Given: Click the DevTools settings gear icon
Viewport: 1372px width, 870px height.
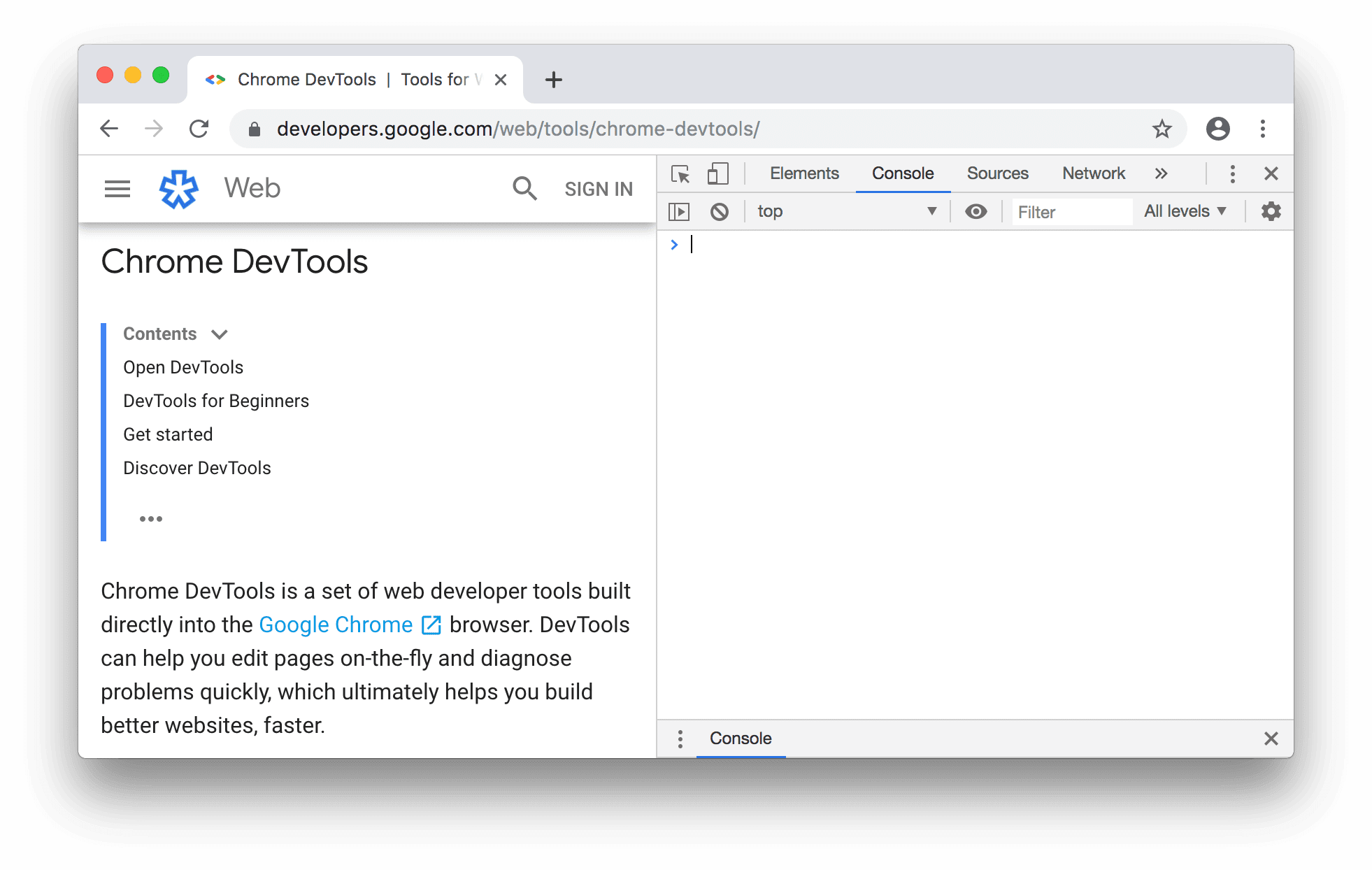Looking at the screenshot, I should point(1270,210).
